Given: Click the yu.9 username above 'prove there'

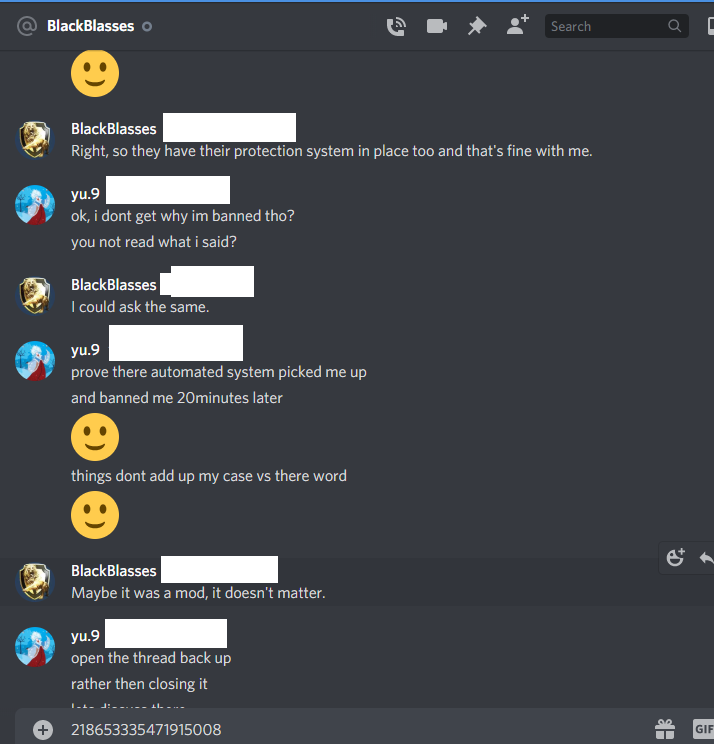Looking at the screenshot, I should tap(85, 350).
